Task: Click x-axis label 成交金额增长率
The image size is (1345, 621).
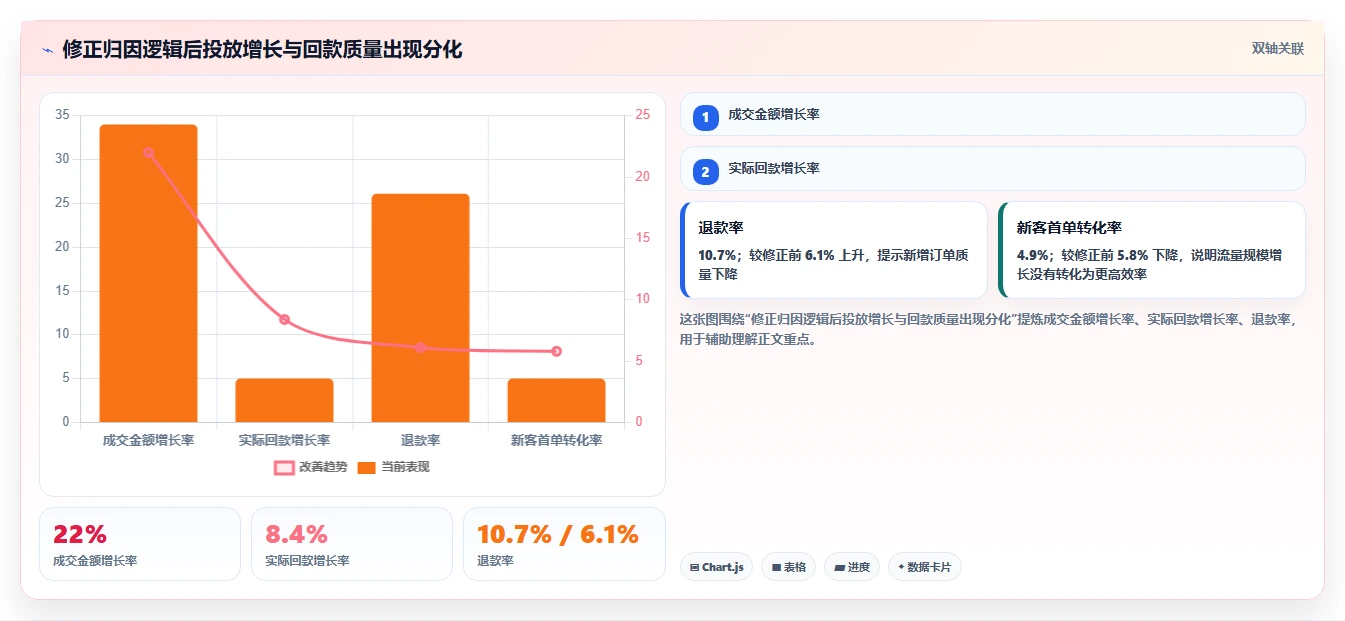Action: tap(148, 440)
